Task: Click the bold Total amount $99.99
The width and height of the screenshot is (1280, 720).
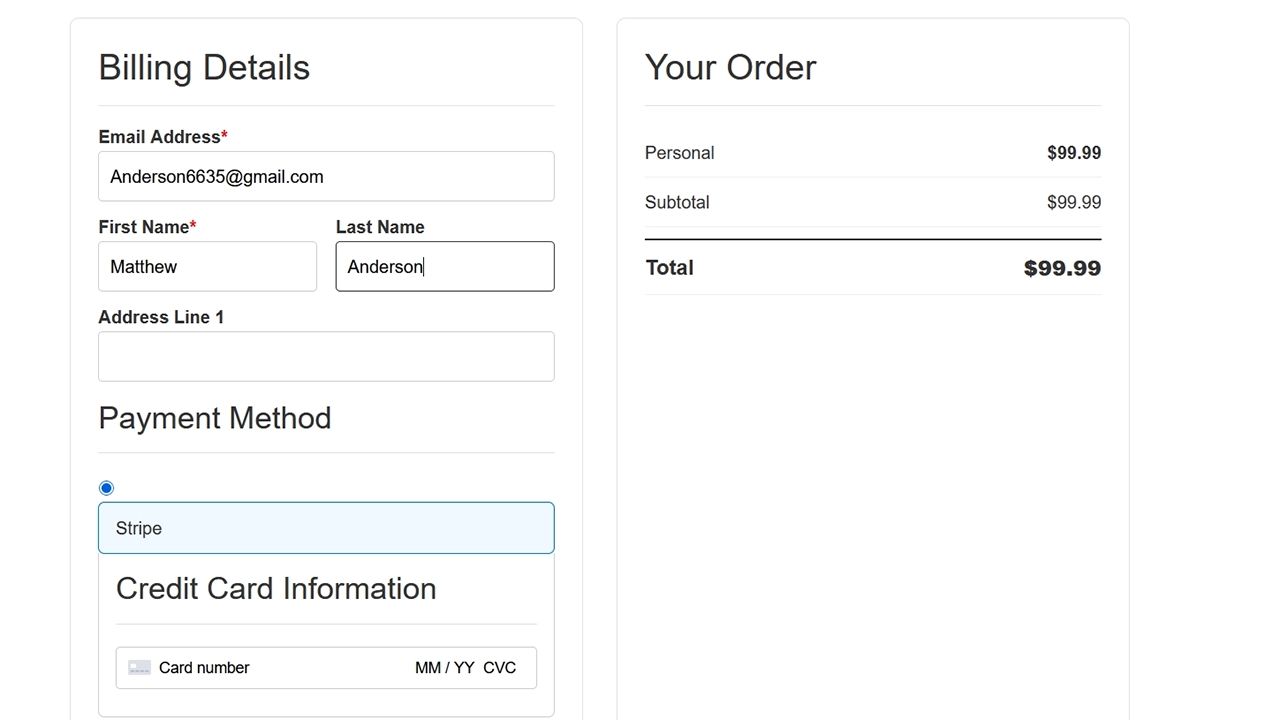Action: 1062,268
